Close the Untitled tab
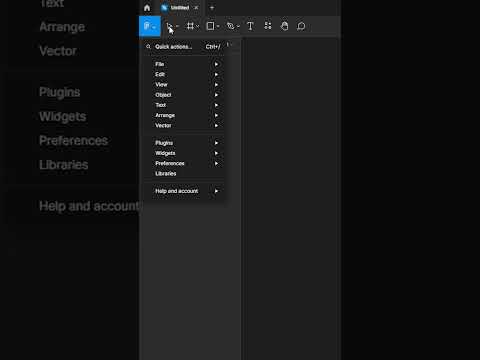 [196, 8]
